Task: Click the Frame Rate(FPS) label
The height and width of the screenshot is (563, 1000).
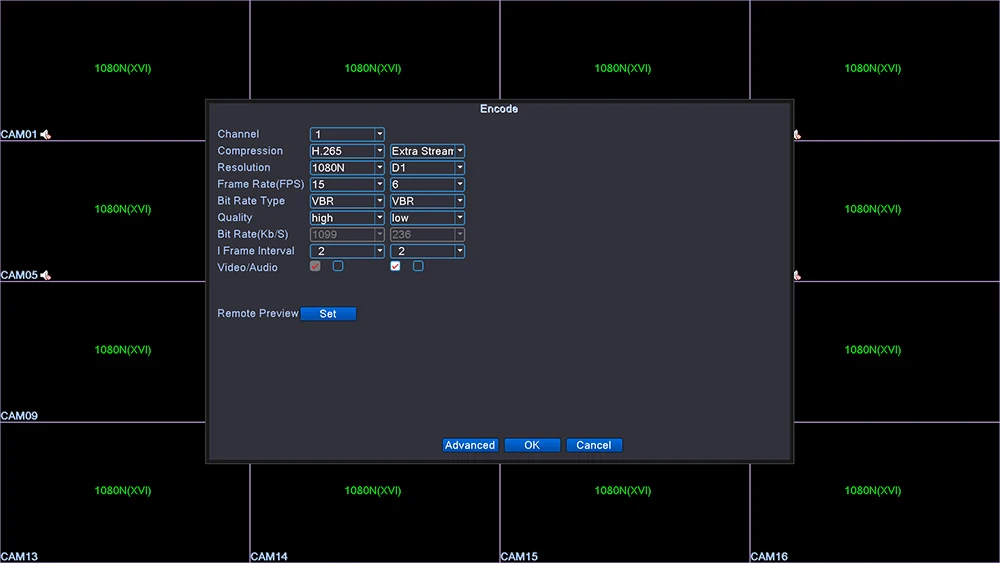Action: 260,184
